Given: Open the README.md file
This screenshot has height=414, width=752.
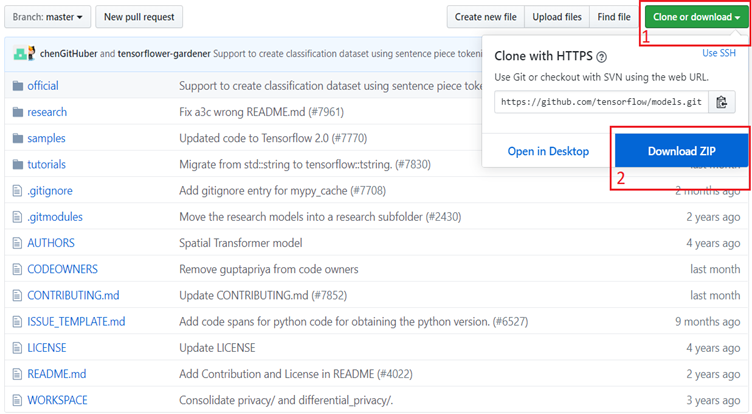Looking at the screenshot, I should click(57, 374).
